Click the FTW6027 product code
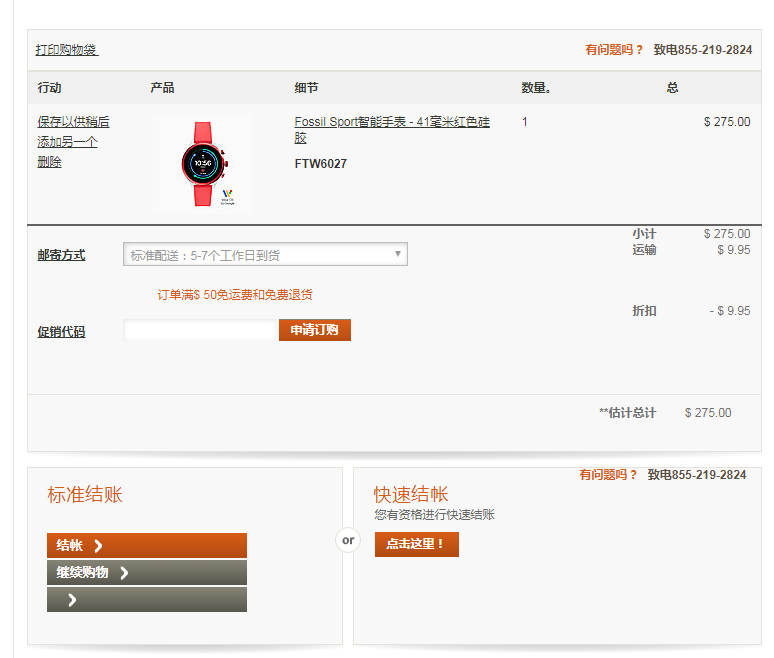 pyautogui.click(x=321, y=164)
